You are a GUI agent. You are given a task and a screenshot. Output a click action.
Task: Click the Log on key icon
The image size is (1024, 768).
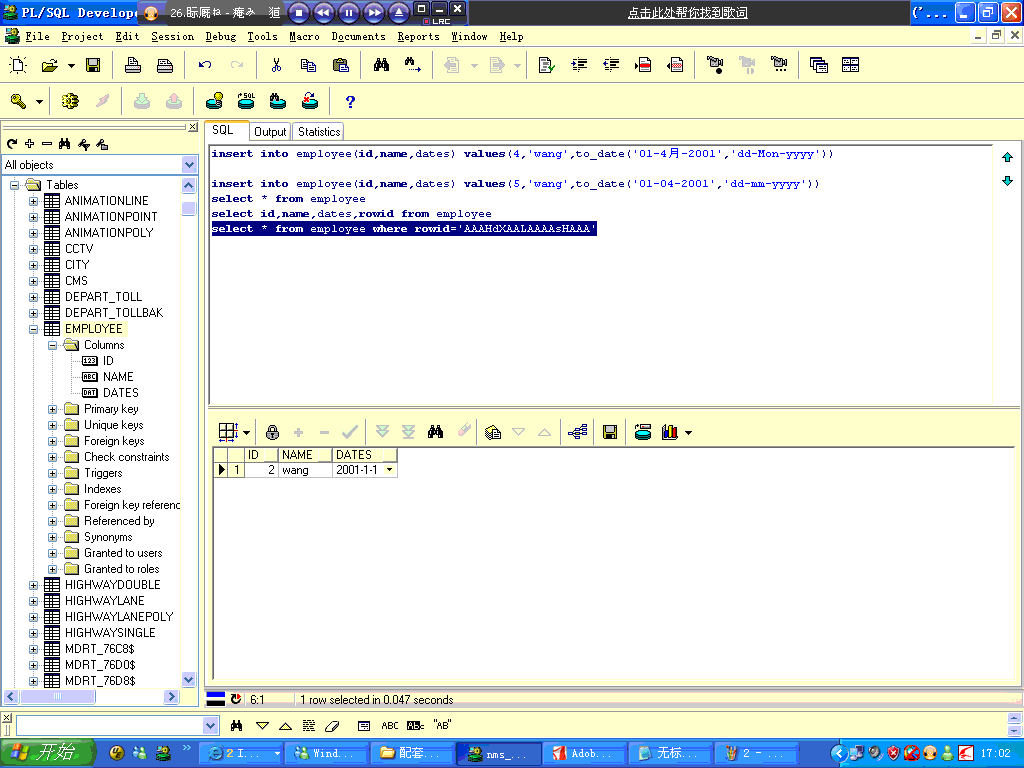coord(18,101)
